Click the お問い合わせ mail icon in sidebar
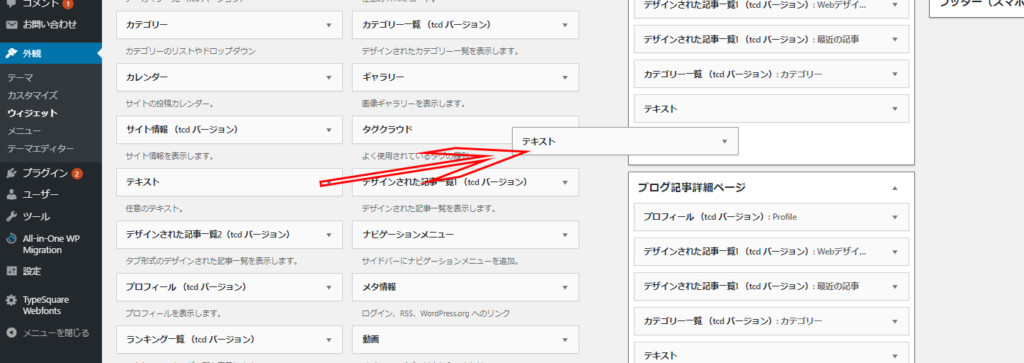The image size is (1024, 363). click(11, 25)
